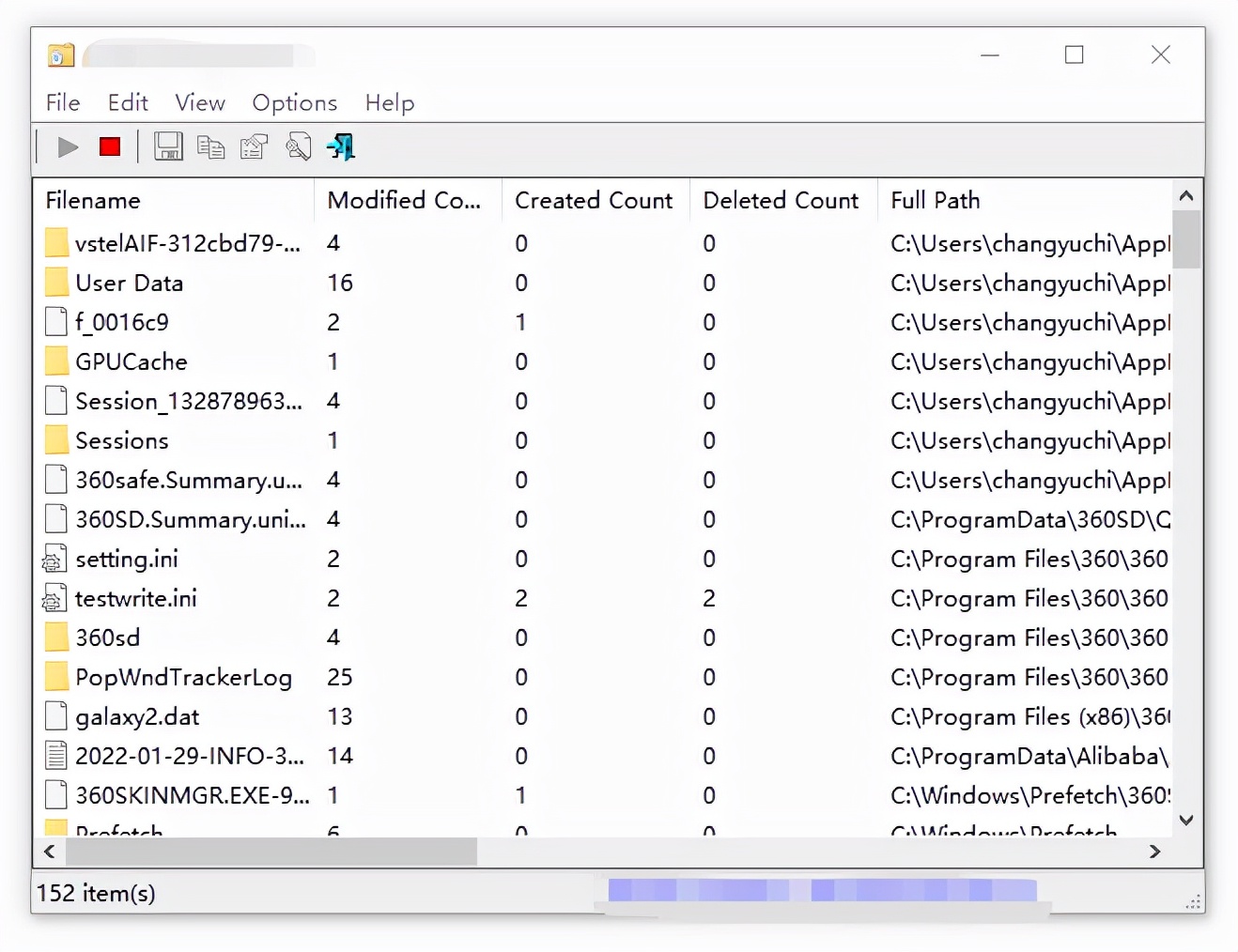The image size is (1238, 952).
Task: Click the Copy selected items icon
Action: [x=210, y=147]
